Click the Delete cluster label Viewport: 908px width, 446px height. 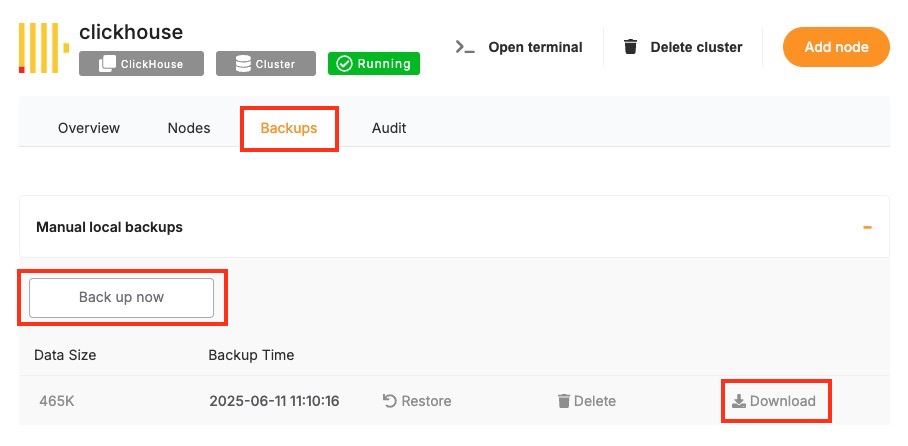point(696,47)
